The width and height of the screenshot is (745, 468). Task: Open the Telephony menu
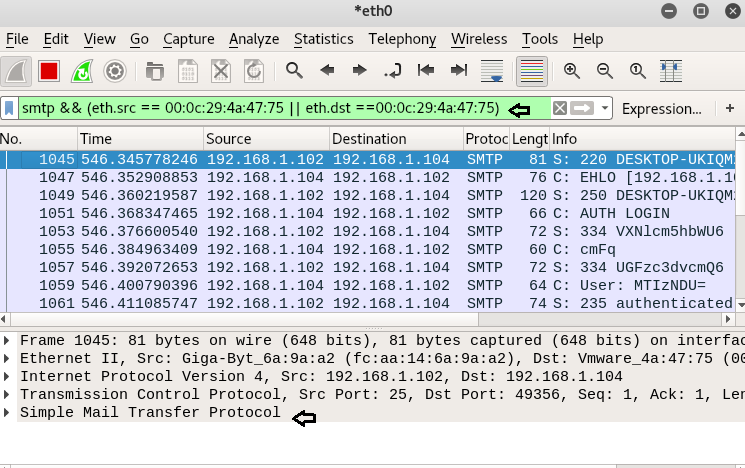coord(402,39)
